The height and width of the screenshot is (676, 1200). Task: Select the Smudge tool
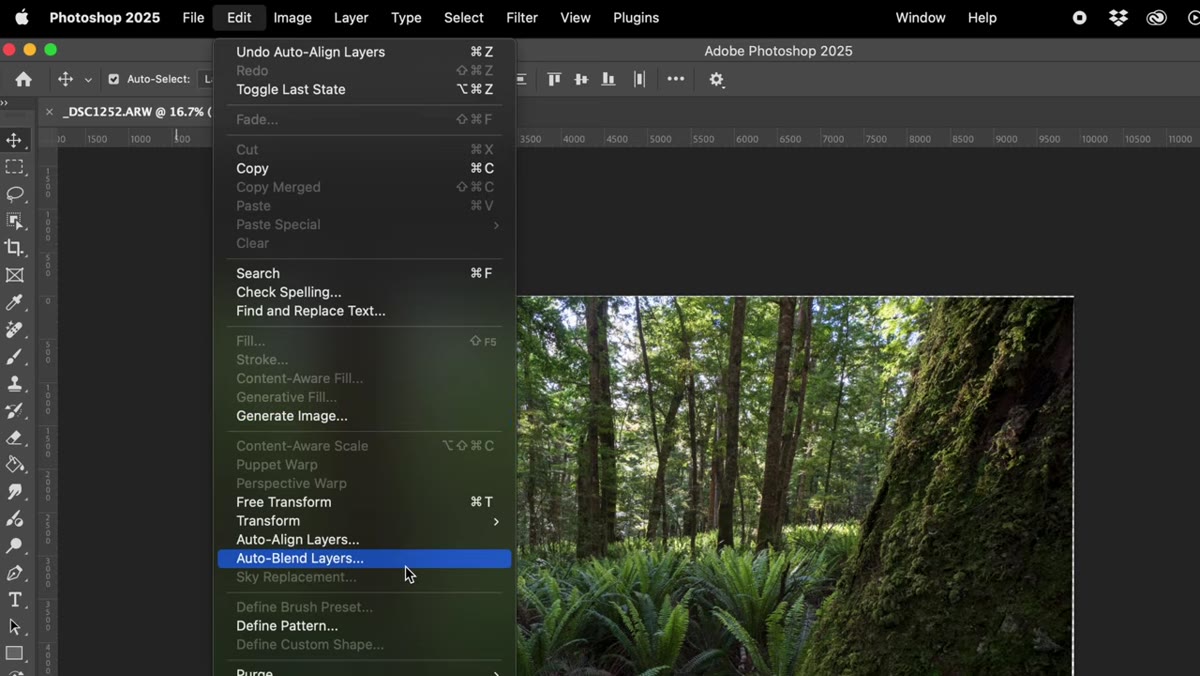(x=14, y=491)
